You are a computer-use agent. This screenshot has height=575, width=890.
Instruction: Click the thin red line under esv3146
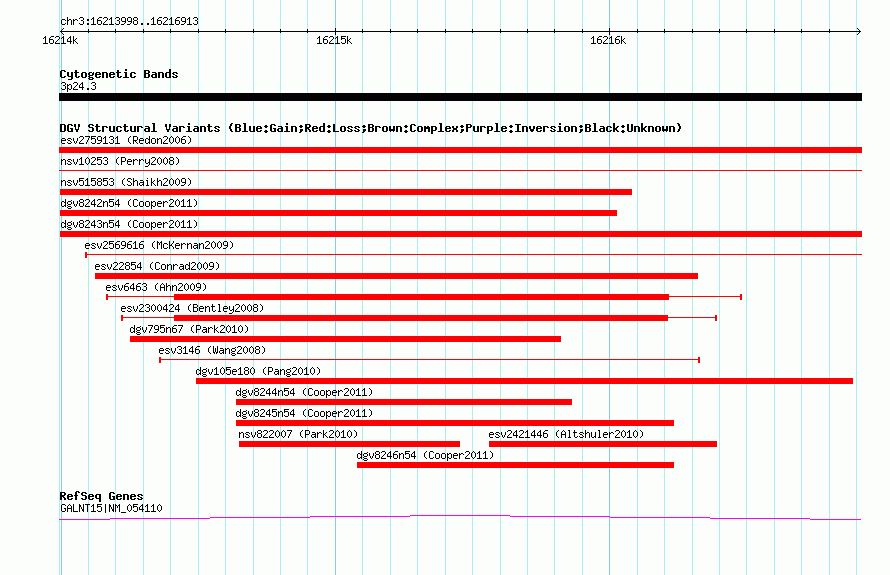(429, 360)
